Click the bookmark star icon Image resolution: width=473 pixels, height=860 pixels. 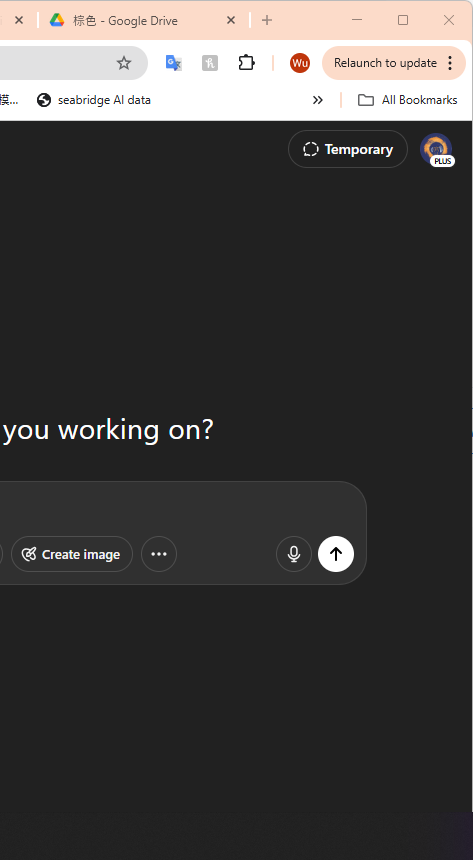pyautogui.click(x=124, y=63)
